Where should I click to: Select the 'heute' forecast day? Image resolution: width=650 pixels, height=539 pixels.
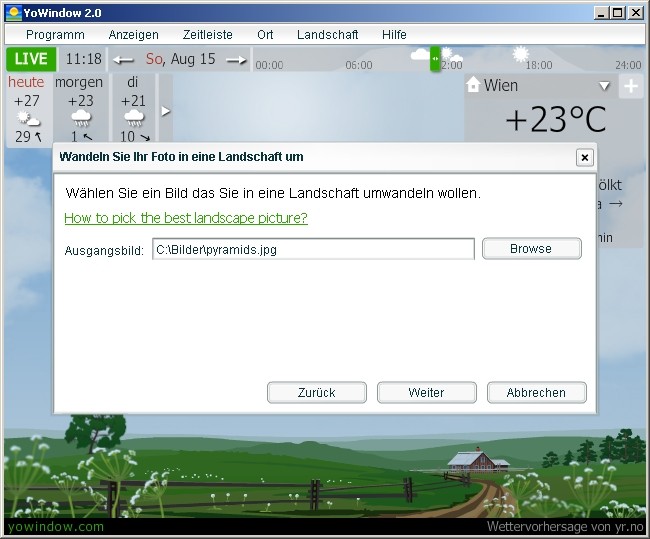27,109
